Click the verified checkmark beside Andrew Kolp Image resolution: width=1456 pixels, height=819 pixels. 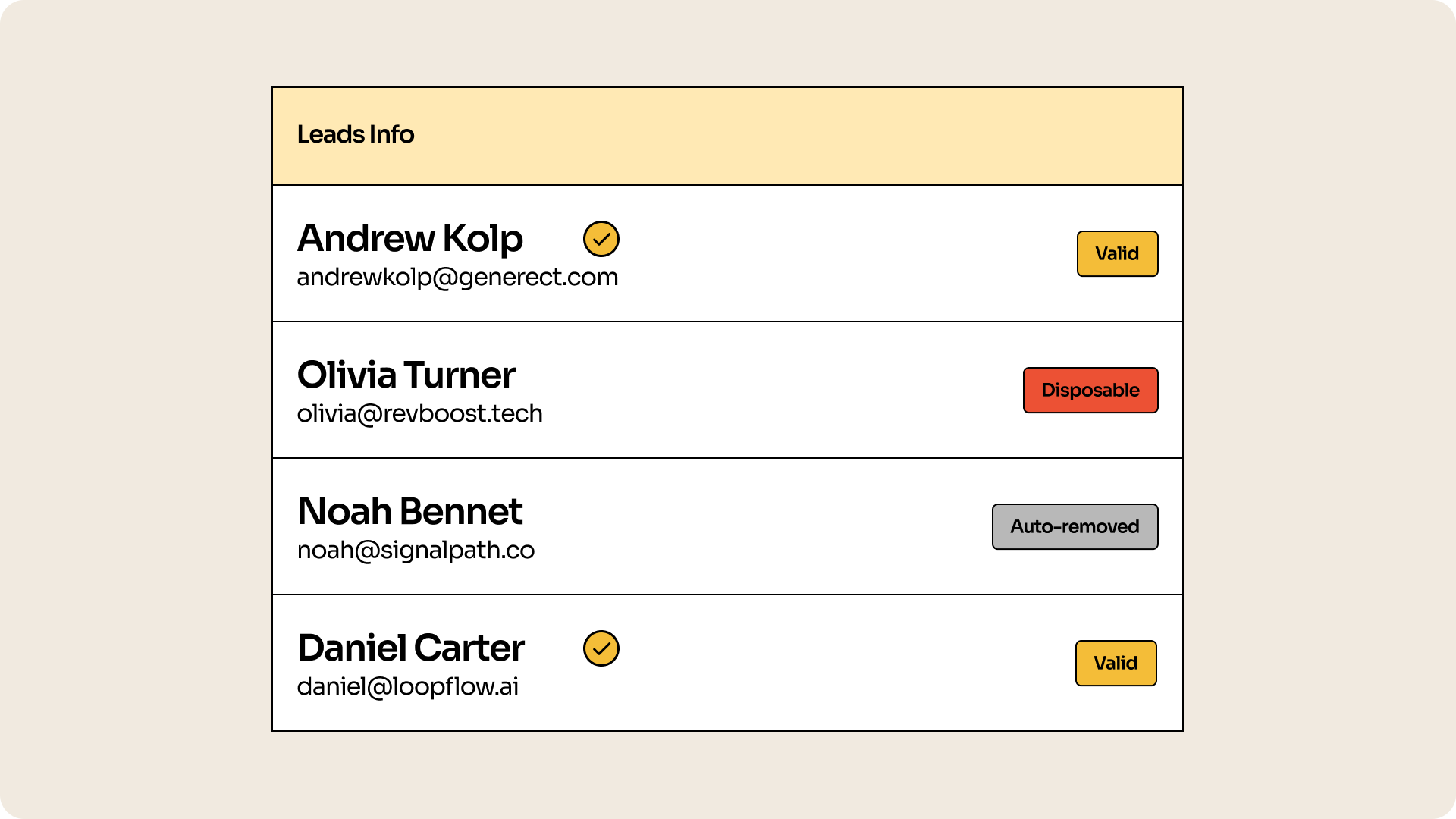(601, 239)
